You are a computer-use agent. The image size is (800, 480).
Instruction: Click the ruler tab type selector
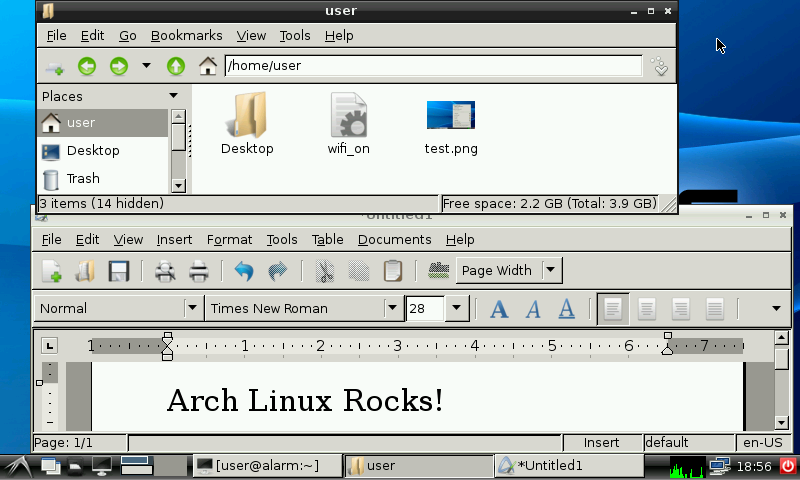point(49,346)
